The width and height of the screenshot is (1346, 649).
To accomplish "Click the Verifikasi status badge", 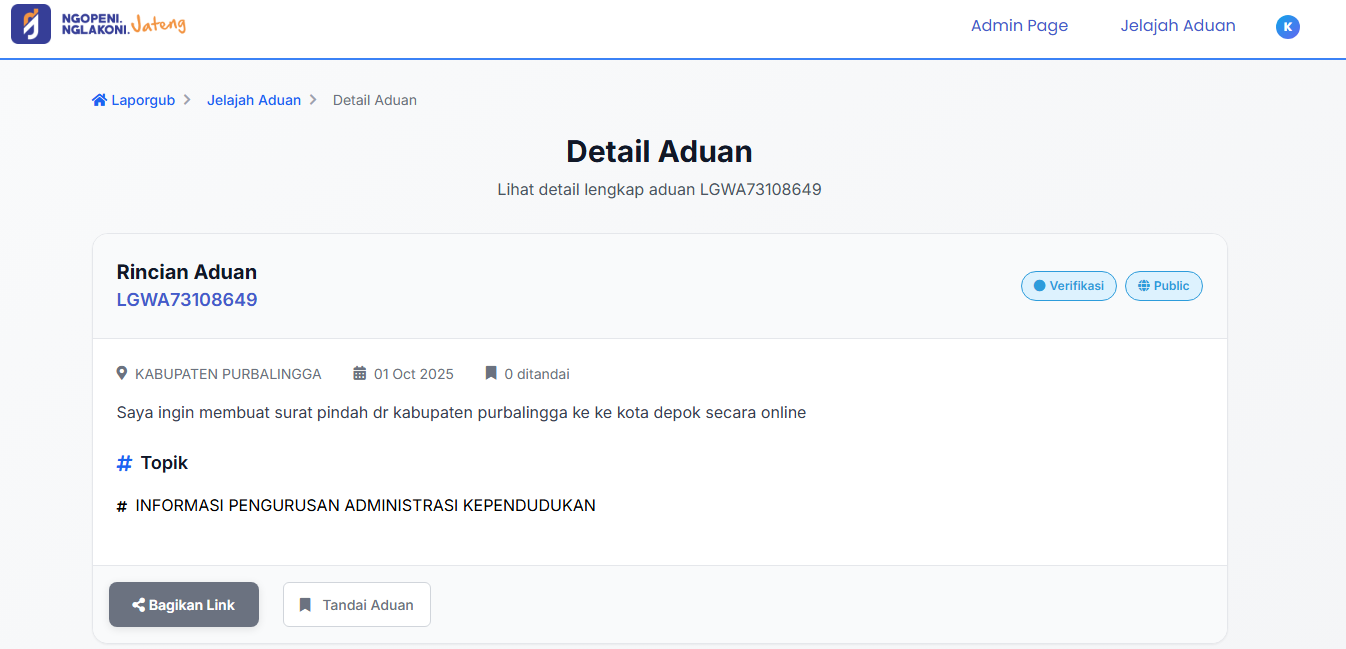I will (1068, 286).
